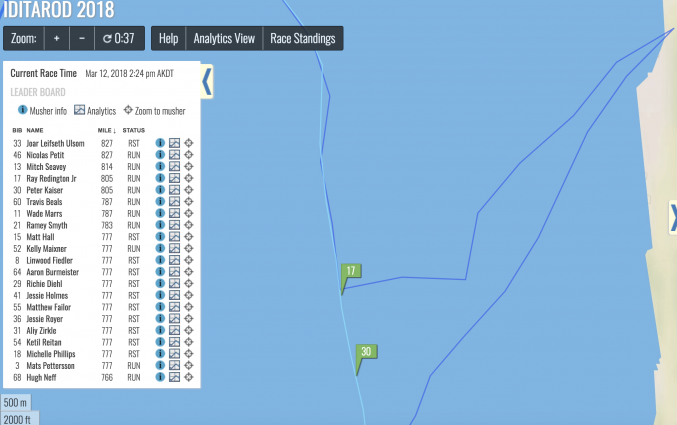Image resolution: width=677 pixels, height=425 pixels.
Task: Open analytics for Jessie Holmes
Action: click(x=174, y=295)
